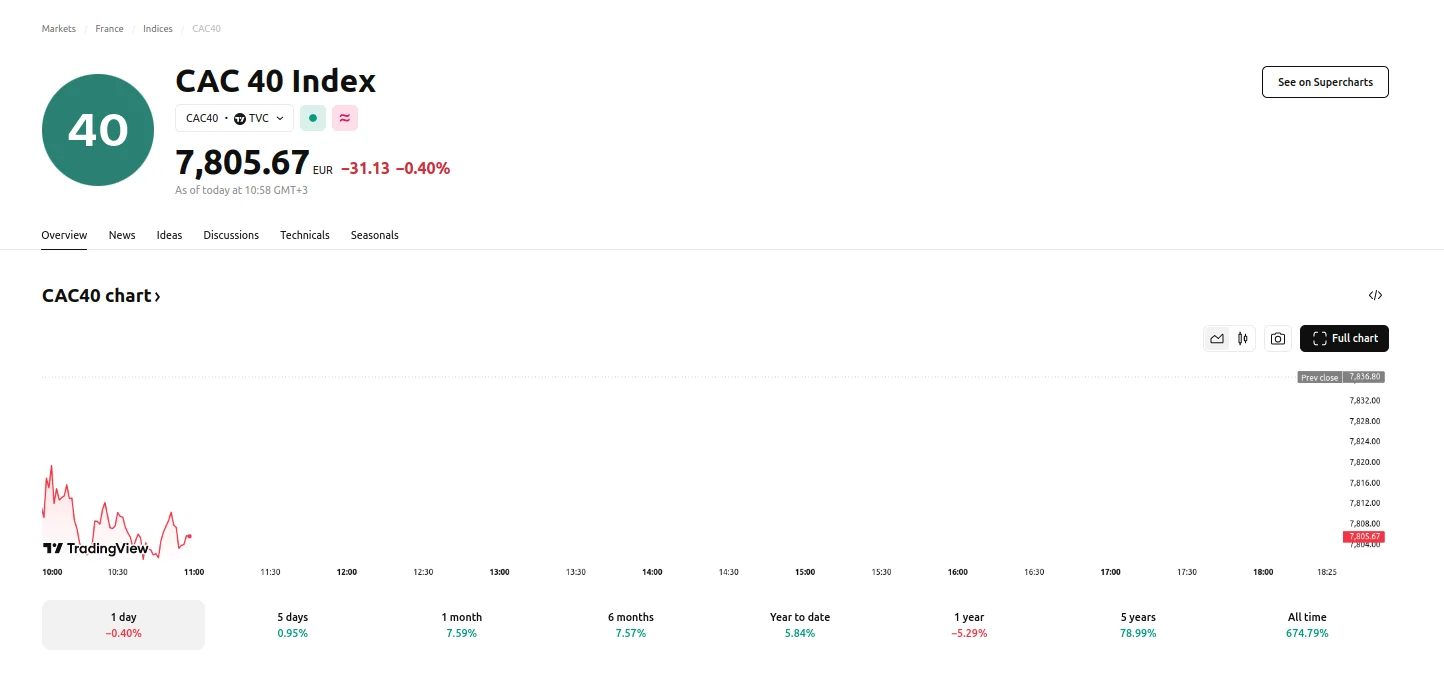Go to France breadcrumb link
This screenshot has width=1444, height=674.
[109, 29]
